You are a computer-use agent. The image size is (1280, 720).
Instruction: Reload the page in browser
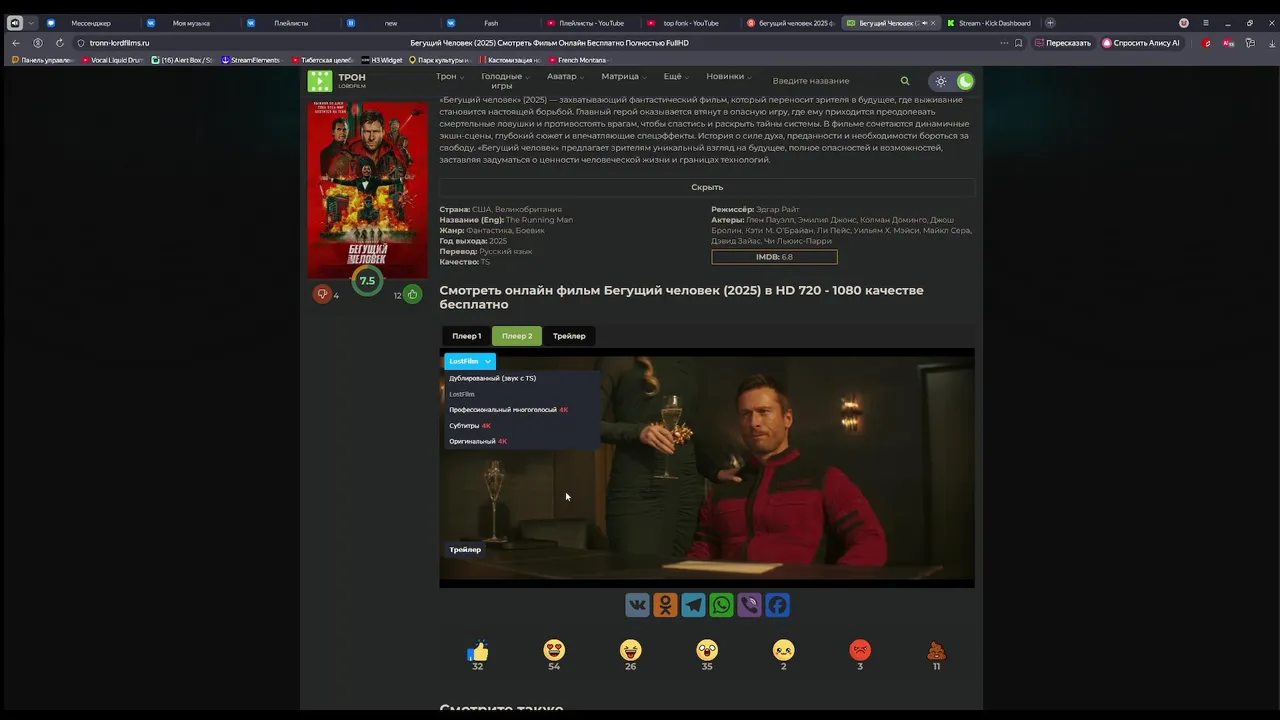point(60,43)
